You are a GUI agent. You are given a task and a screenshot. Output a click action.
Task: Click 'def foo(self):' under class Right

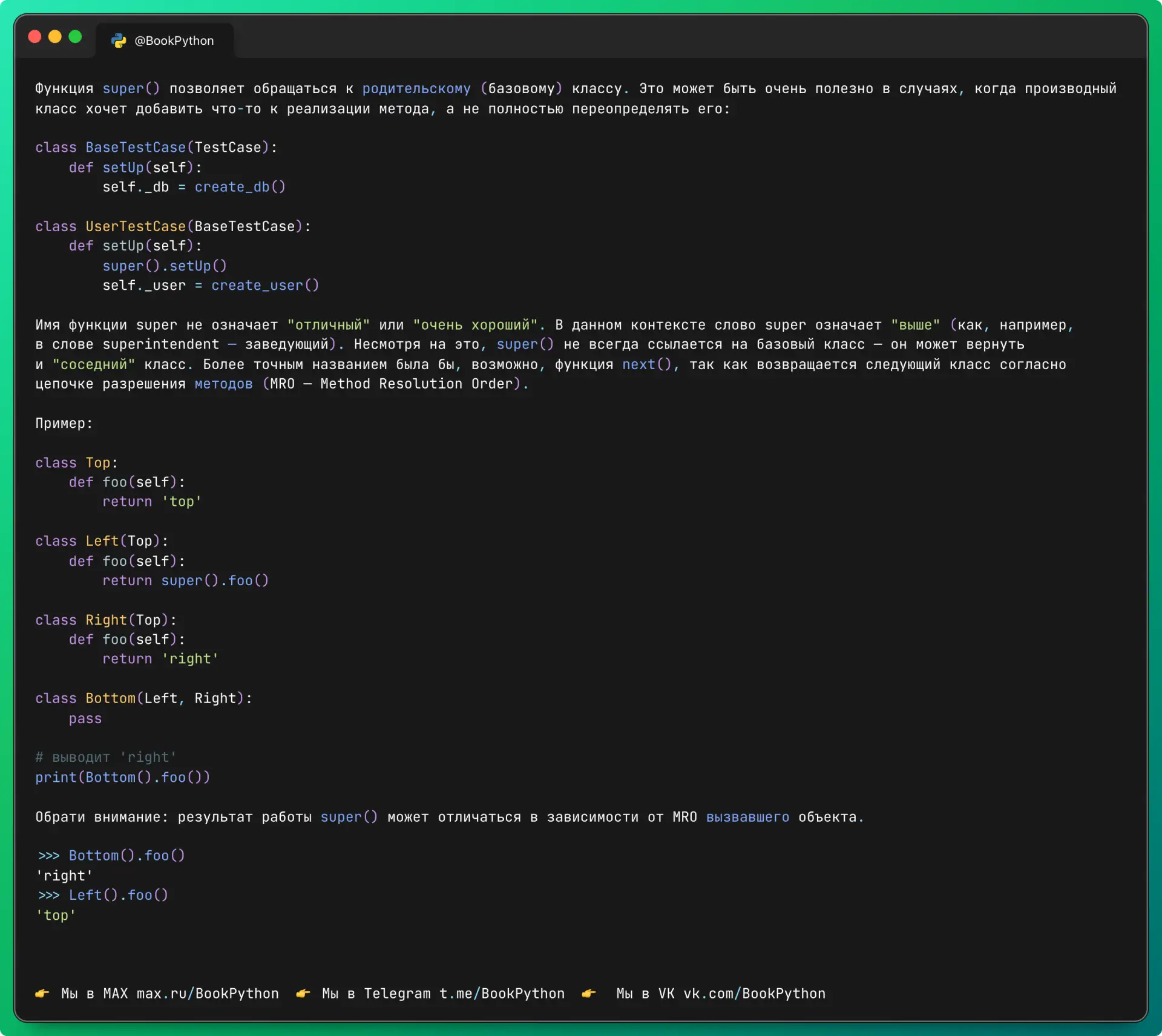(127, 640)
